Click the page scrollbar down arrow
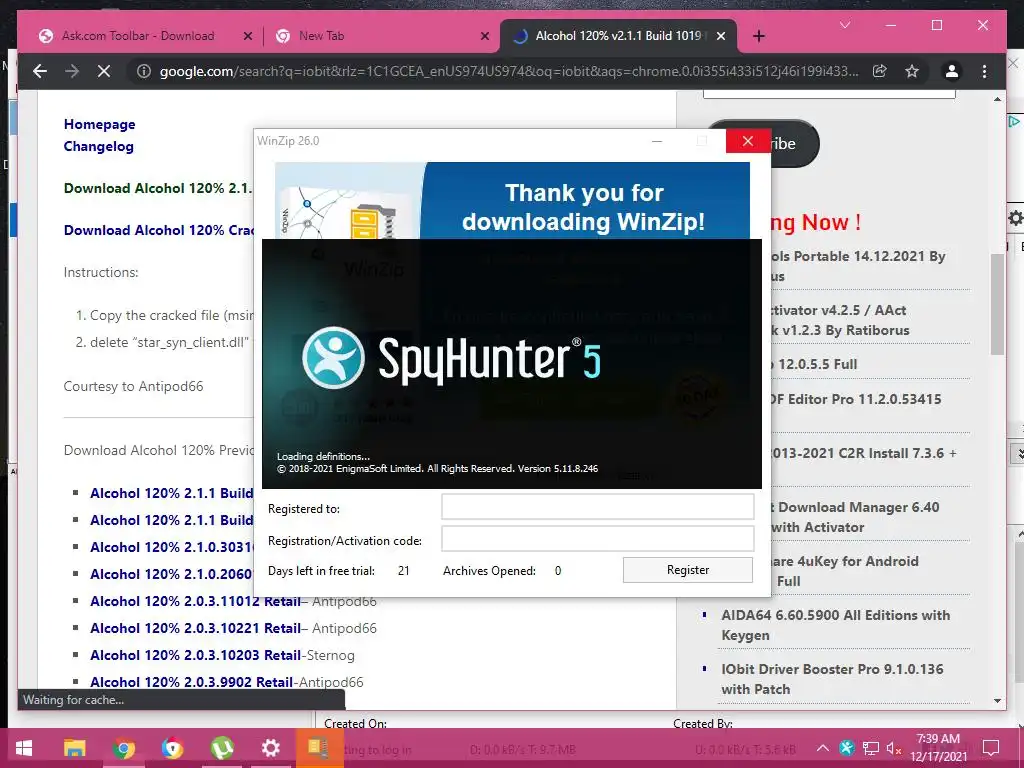1024x768 pixels. (997, 701)
